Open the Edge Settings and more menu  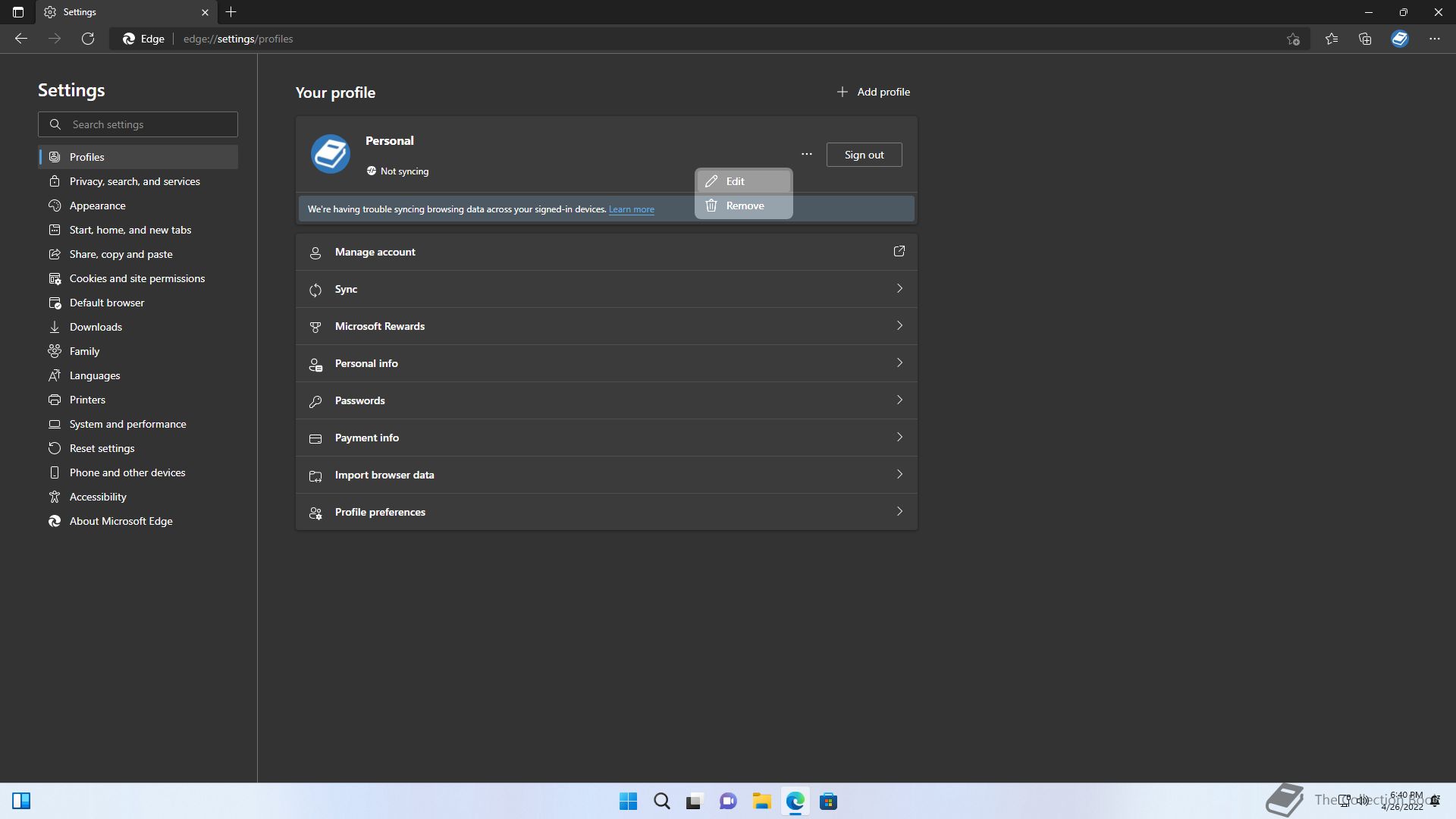[x=1435, y=39]
